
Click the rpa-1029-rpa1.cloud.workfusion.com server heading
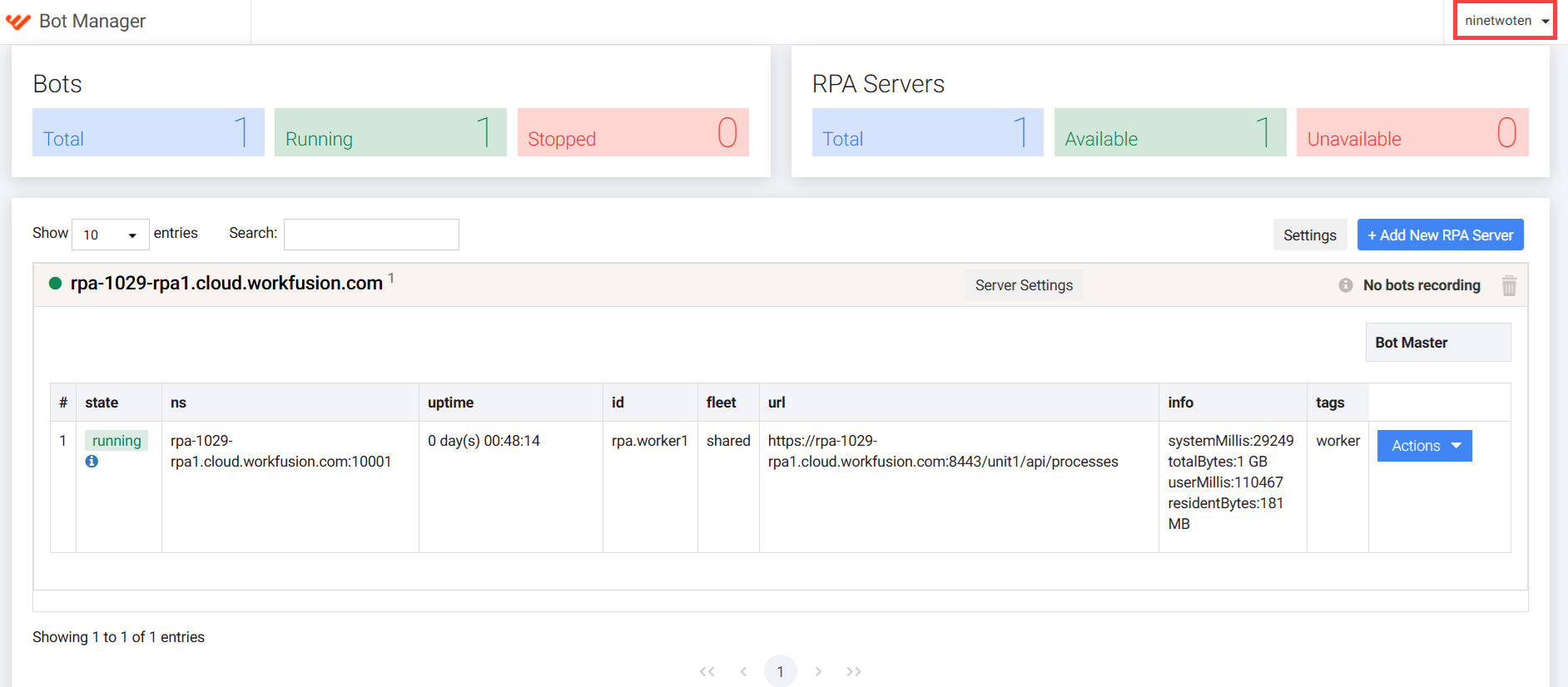tap(226, 284)
